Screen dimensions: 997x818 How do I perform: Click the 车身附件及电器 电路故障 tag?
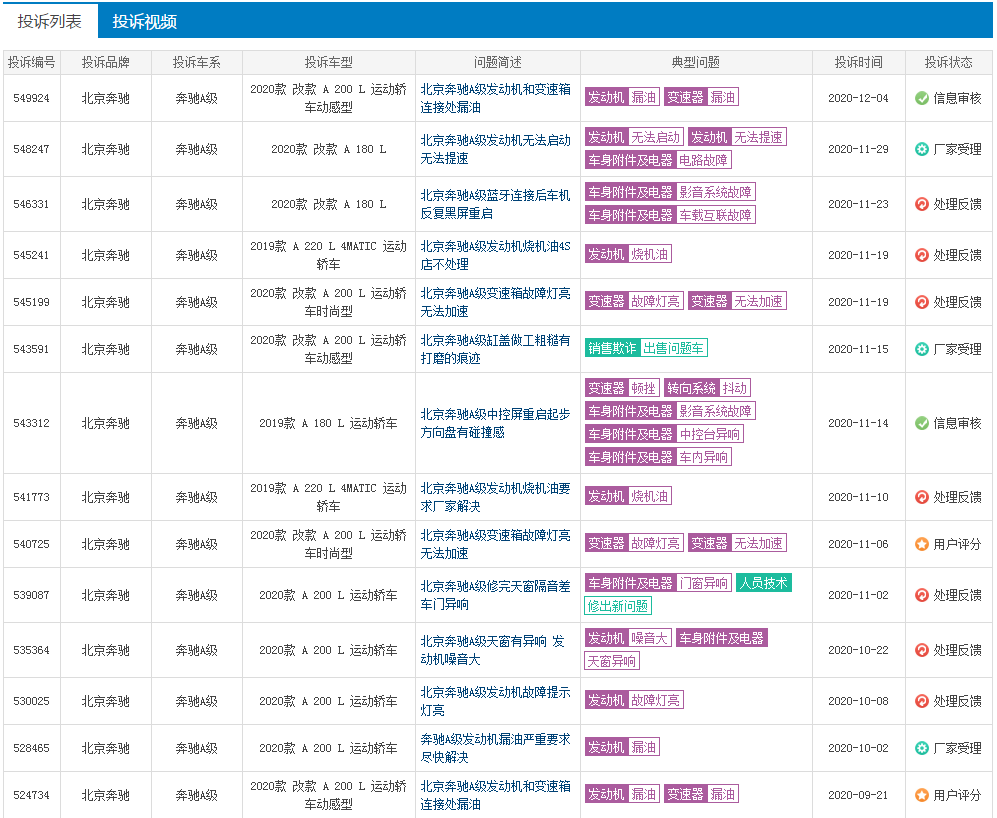658,160
